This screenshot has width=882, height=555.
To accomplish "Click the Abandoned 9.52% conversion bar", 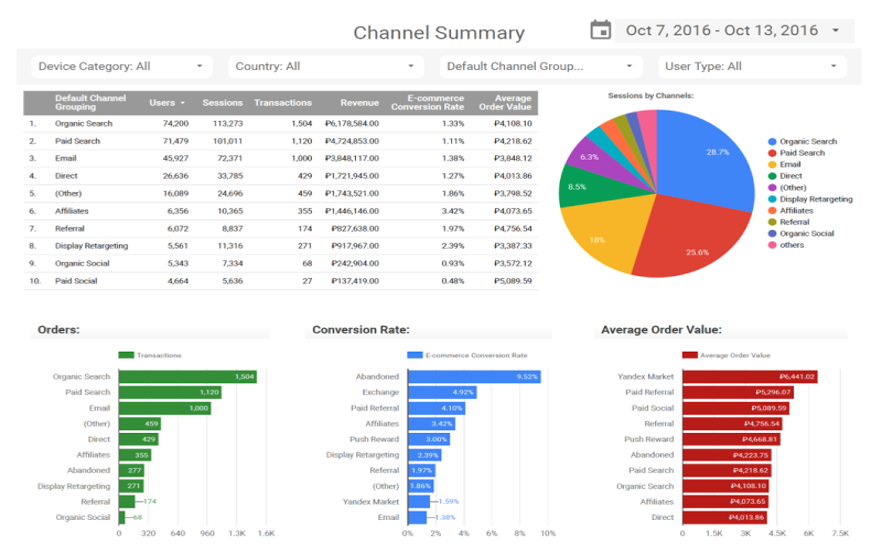I will pos(474,377).
